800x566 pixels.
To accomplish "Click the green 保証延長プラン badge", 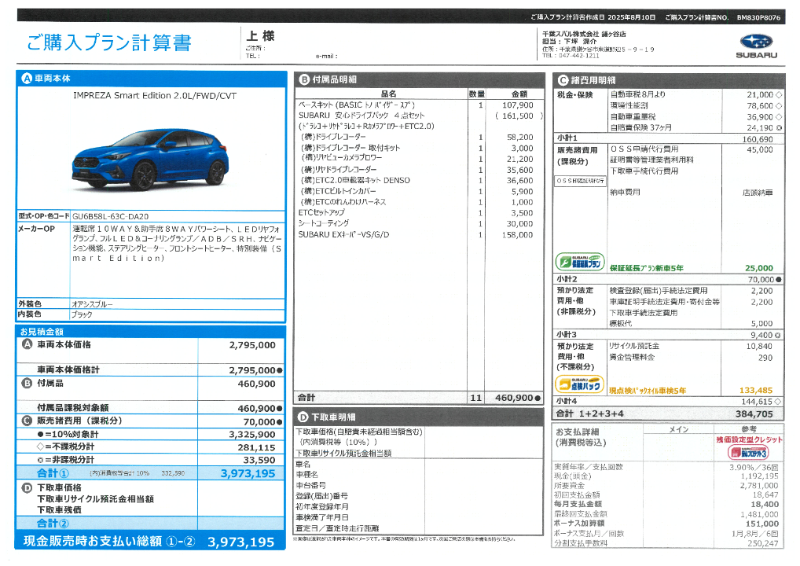I will point(580,262).
